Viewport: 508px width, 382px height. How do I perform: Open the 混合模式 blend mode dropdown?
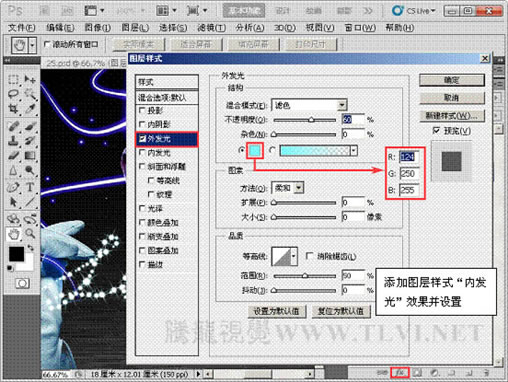[309, 105]
